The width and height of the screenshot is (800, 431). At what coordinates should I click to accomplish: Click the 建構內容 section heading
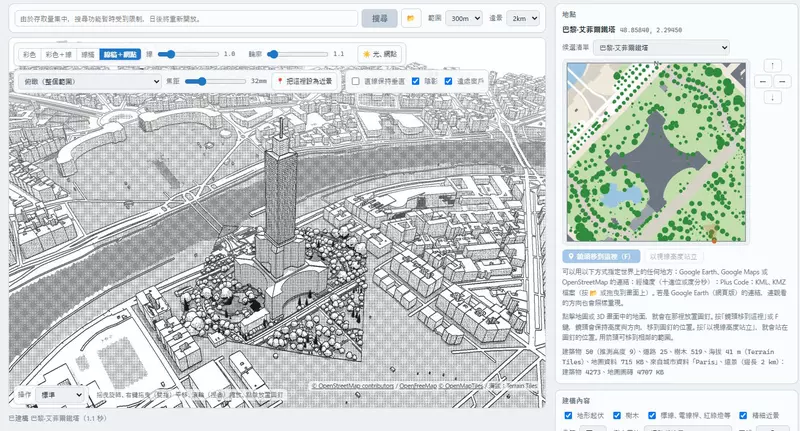click(x=576, y=400)
